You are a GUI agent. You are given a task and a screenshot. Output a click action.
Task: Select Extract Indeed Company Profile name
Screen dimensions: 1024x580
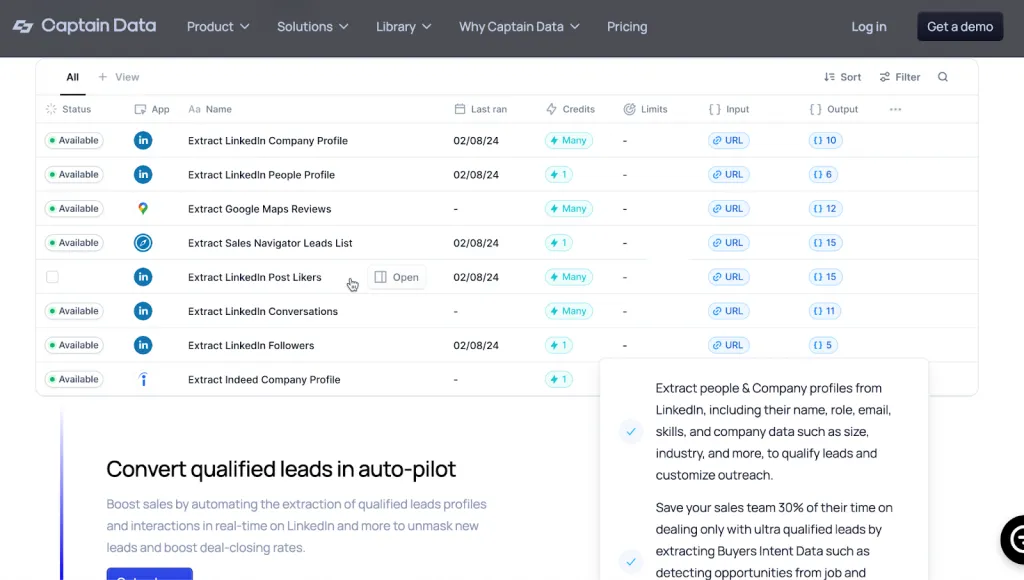click(x=264, y=379)
